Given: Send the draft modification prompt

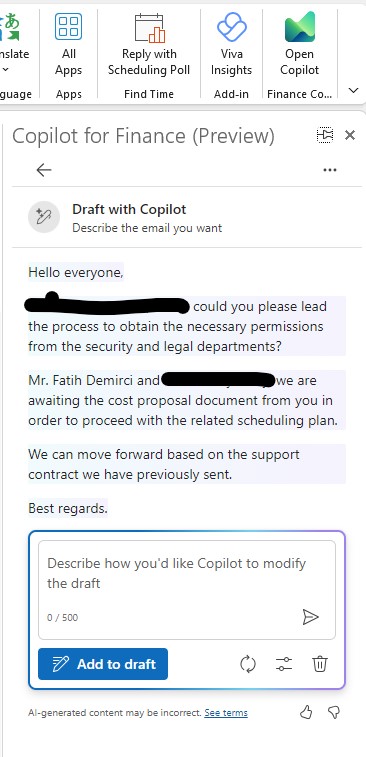Looking at the screenshot, I should [x=310, y=617].
